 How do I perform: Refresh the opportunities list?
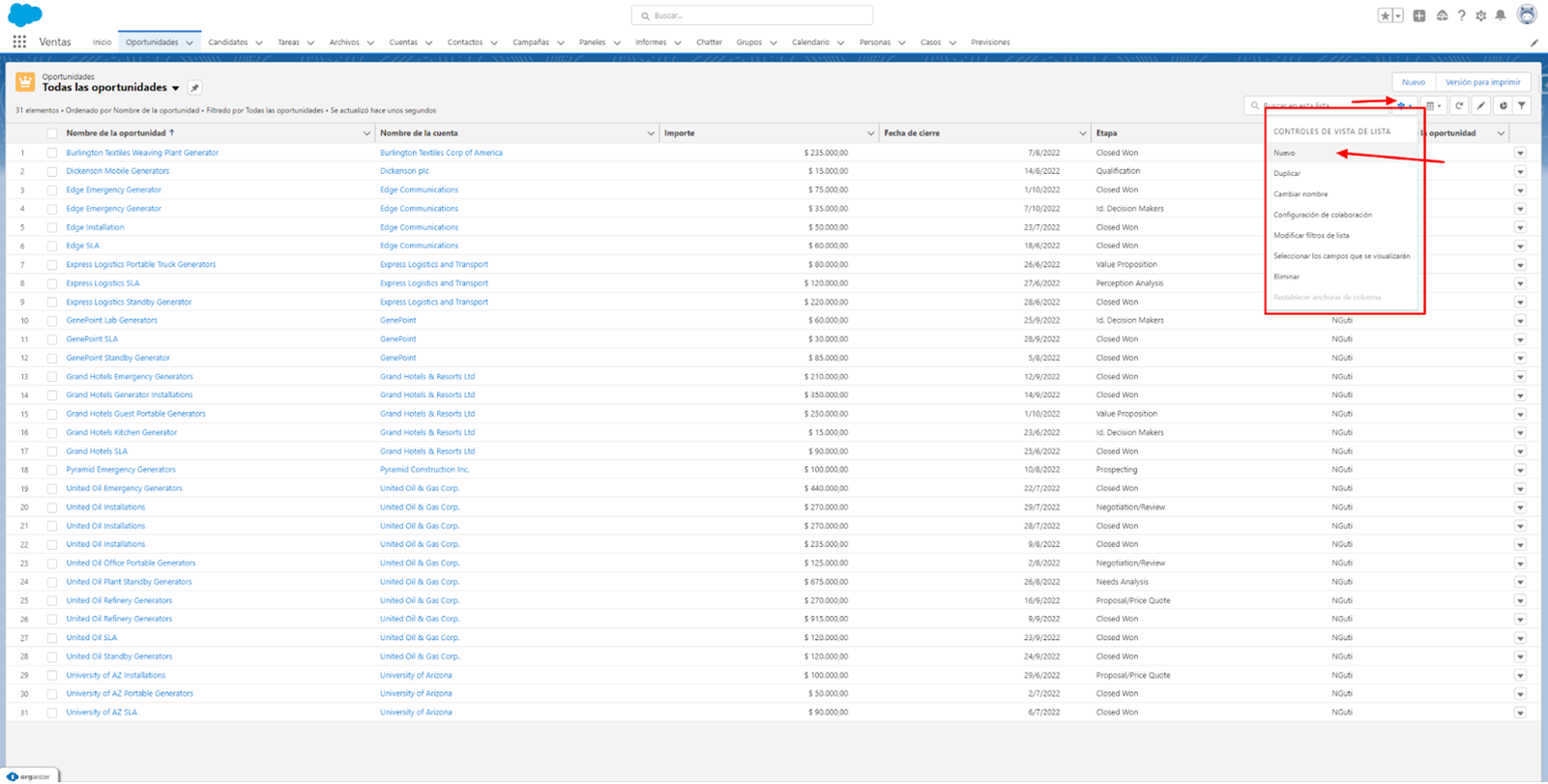pyautogui.click(x=1459, y=105)
